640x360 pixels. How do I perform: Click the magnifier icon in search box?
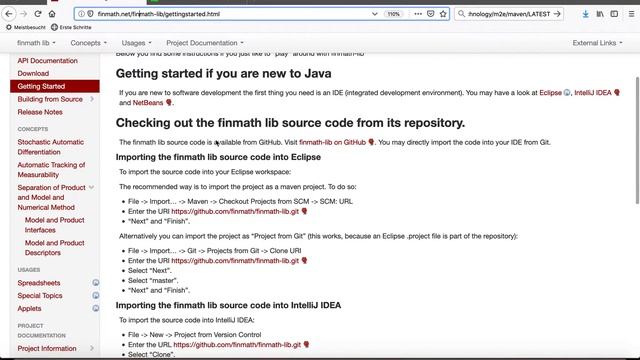tap(461, 14)
